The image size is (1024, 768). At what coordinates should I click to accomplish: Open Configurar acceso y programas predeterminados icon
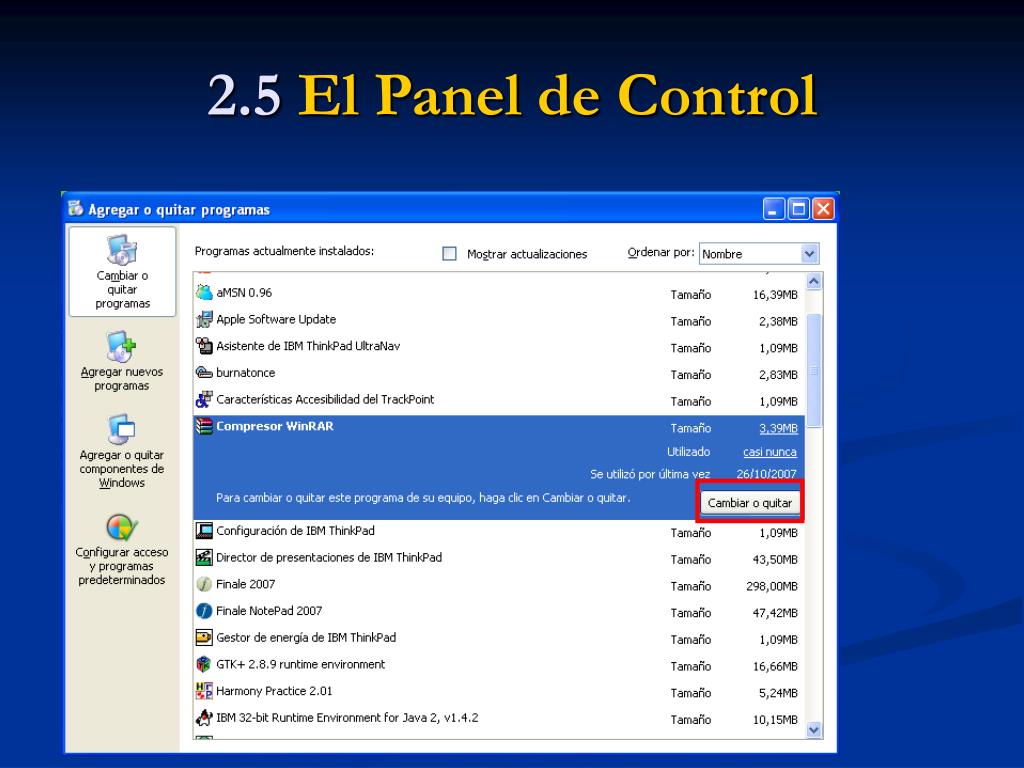click(x=121, y=527)
